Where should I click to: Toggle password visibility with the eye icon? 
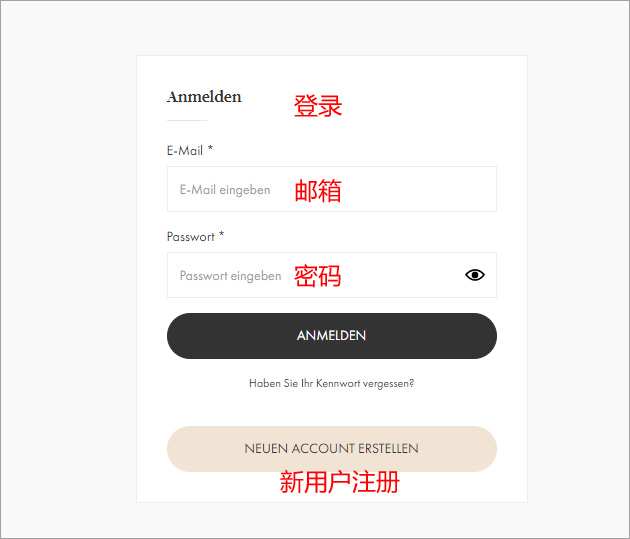(x=475, y=275)
